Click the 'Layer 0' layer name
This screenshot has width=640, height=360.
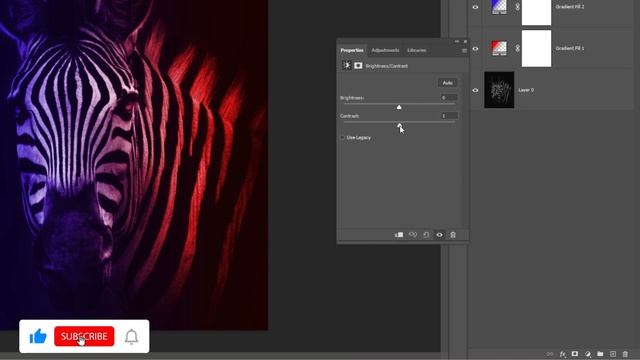point(526,90)
